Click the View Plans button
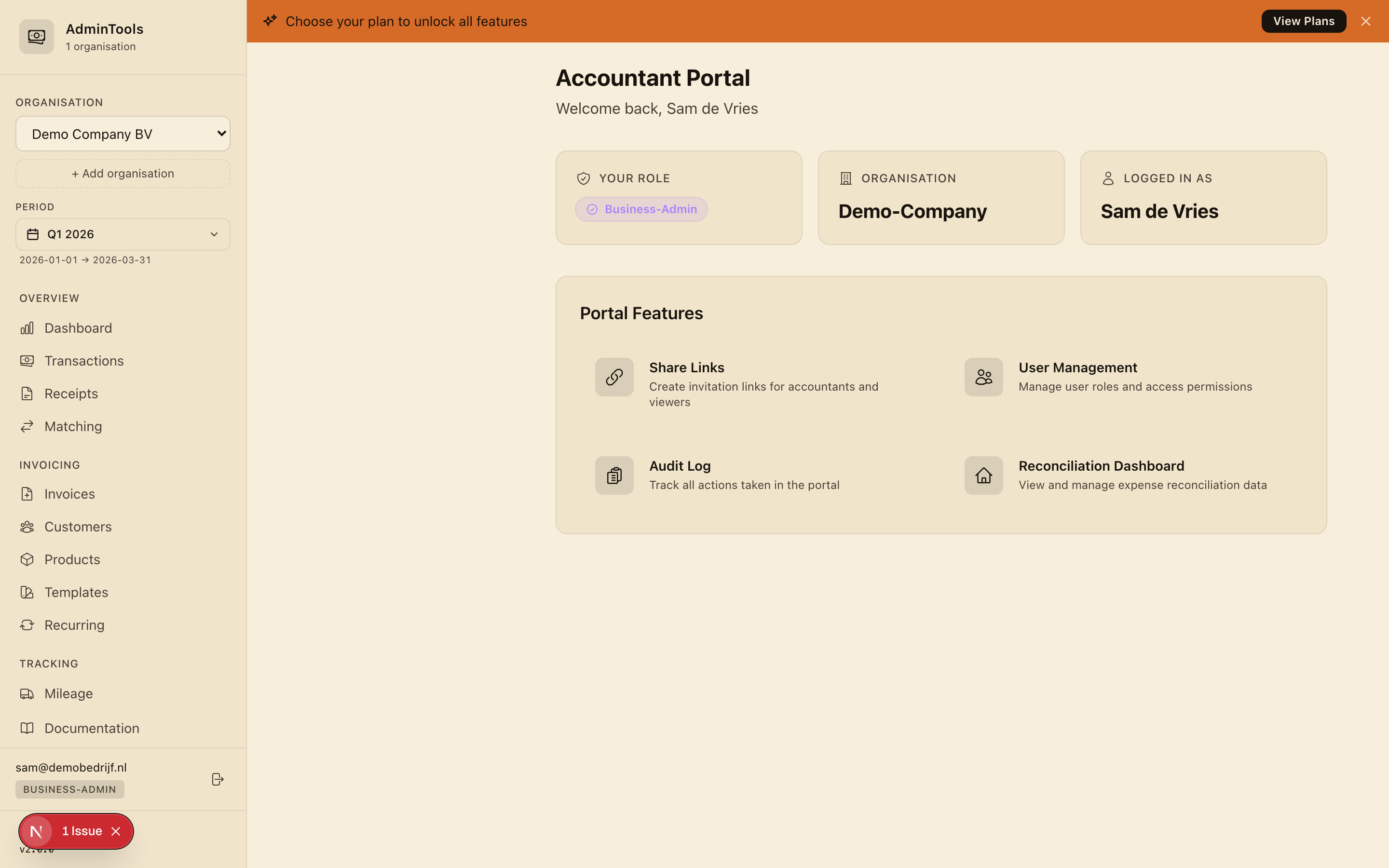 coord(1304,21)
